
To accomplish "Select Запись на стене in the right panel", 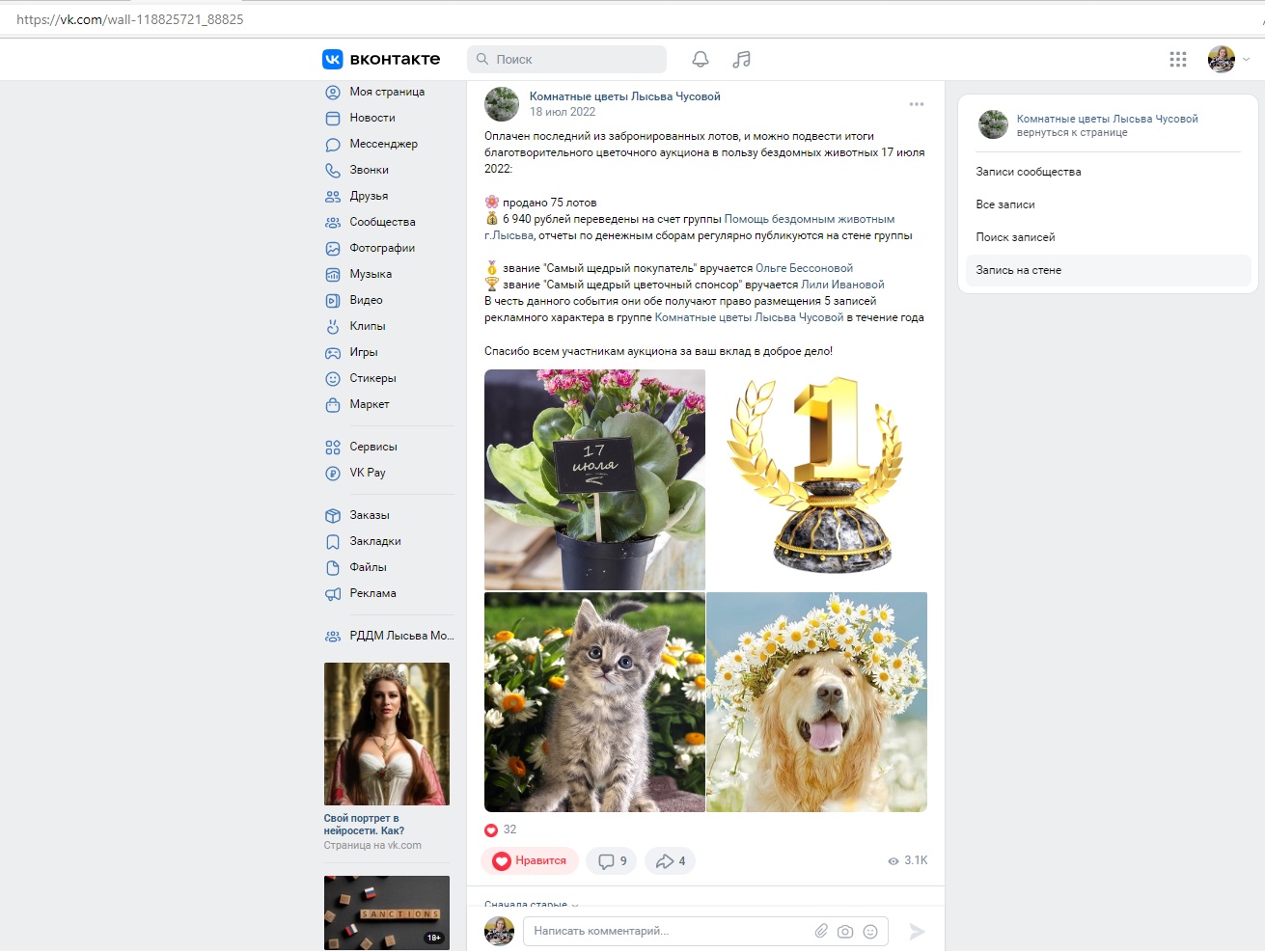I will coord(1109,270).
